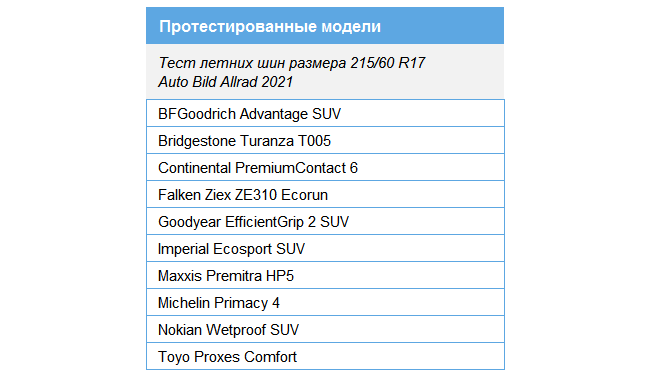Screen dimensions: 650x376
Task: Select the Imperial Ecosport SUV row
Action: [325, 248]
